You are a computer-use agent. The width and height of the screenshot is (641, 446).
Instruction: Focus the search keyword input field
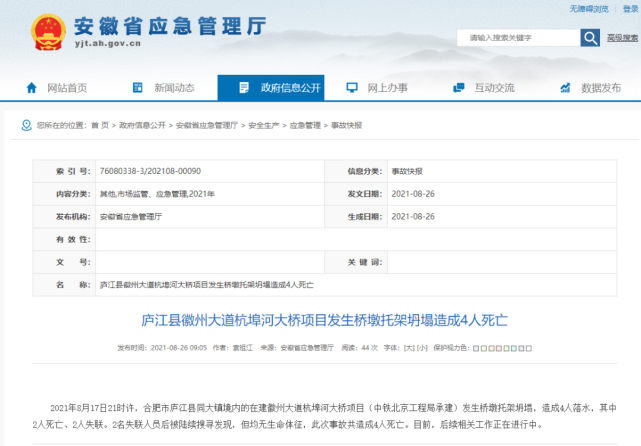point(518,38)
